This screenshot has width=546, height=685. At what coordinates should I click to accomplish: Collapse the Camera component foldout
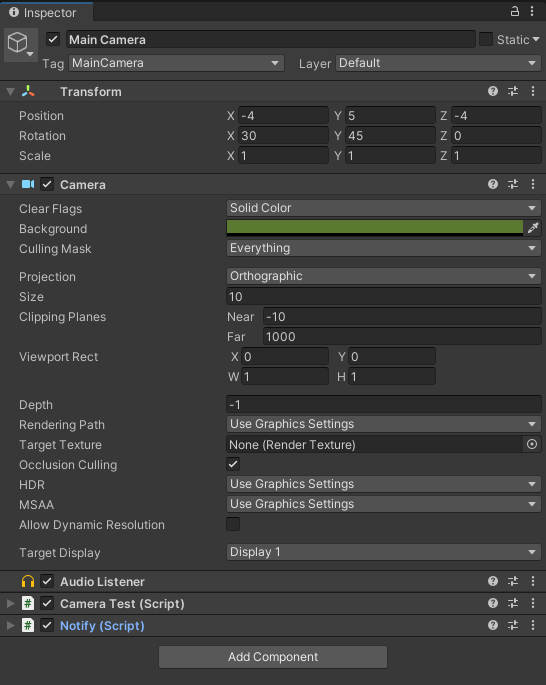click(x=10, y=185)
